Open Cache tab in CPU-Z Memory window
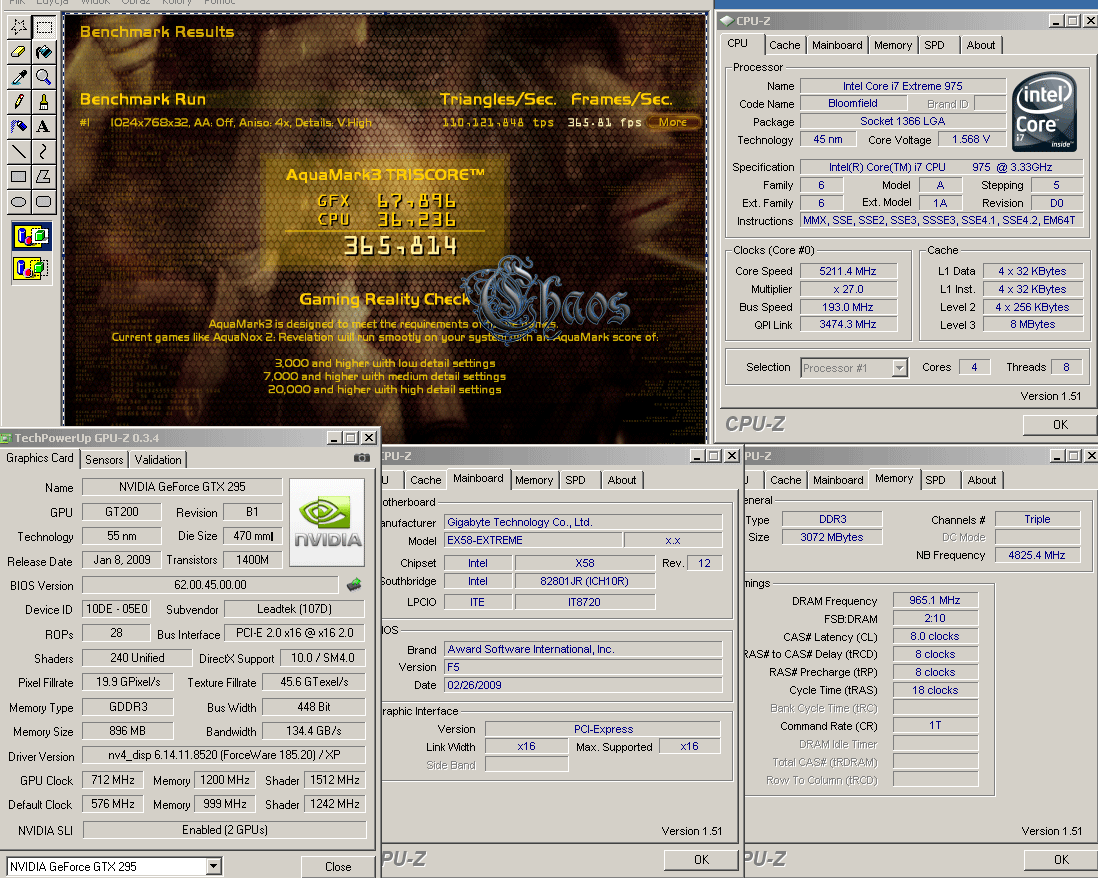Viewport: 1098px width, 878px height. coord(786,480)
